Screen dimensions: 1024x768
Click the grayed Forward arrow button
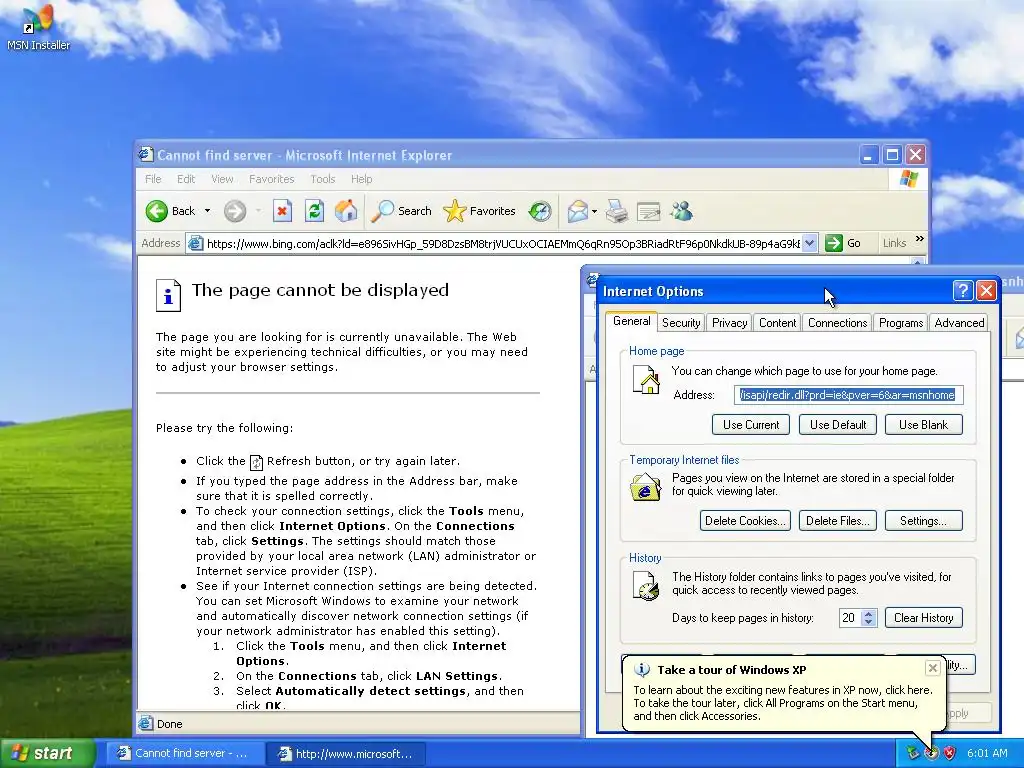235,211
